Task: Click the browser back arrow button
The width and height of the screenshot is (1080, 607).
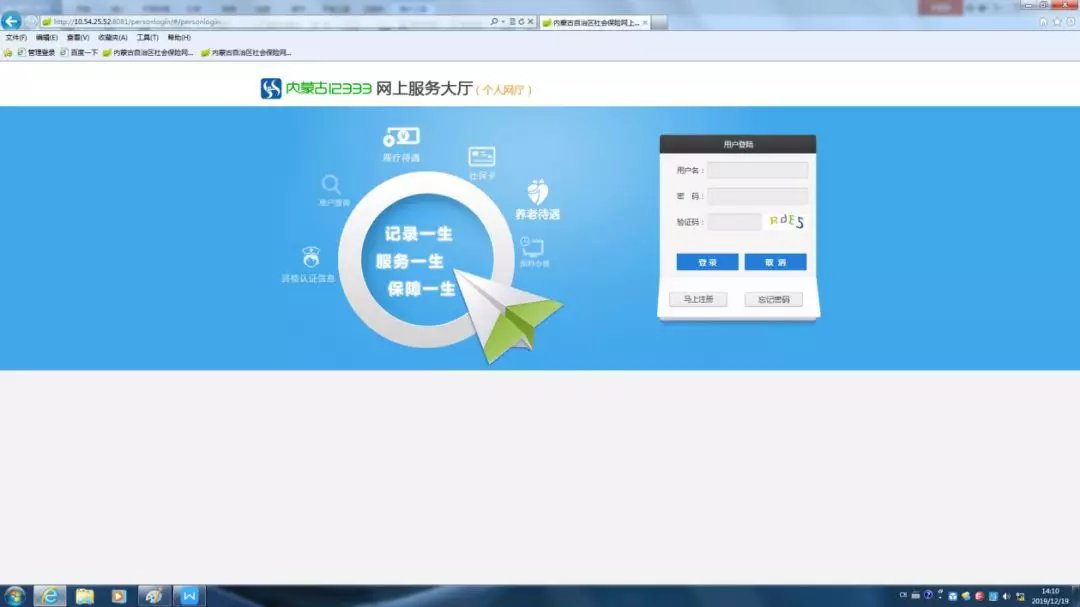Action: coord(11,21)
